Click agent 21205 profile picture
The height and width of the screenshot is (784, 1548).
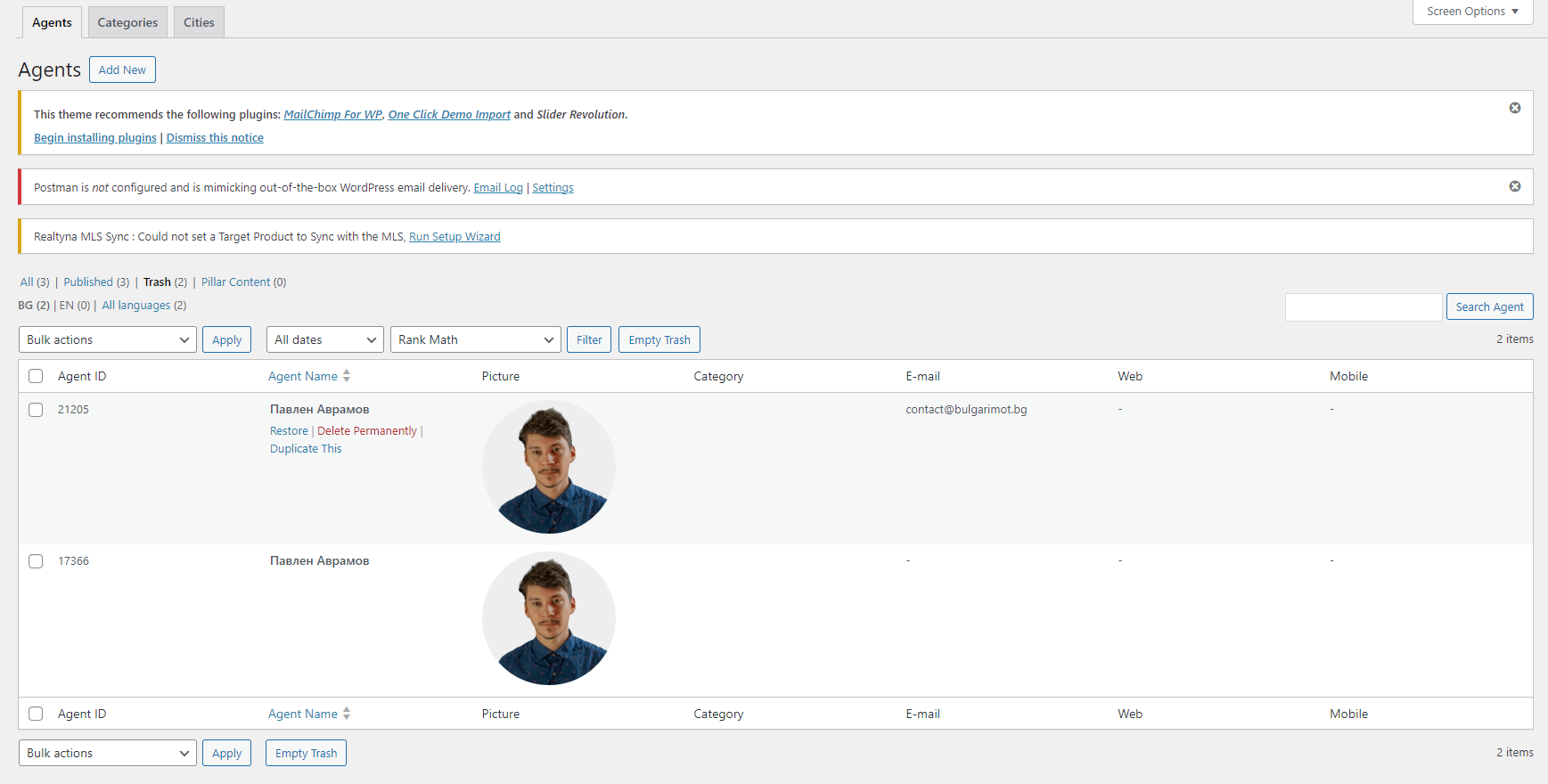click(548, 467)
